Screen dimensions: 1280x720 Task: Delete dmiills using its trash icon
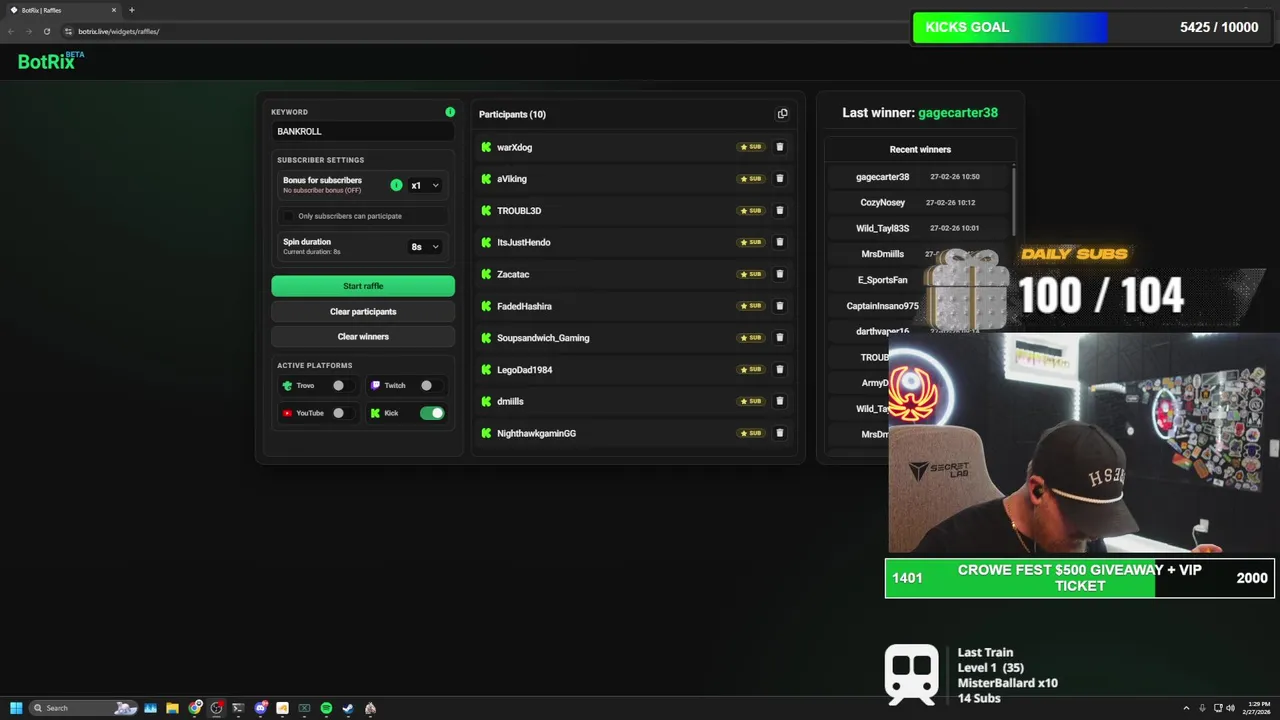pyautogui.click(x=780, y=401)
